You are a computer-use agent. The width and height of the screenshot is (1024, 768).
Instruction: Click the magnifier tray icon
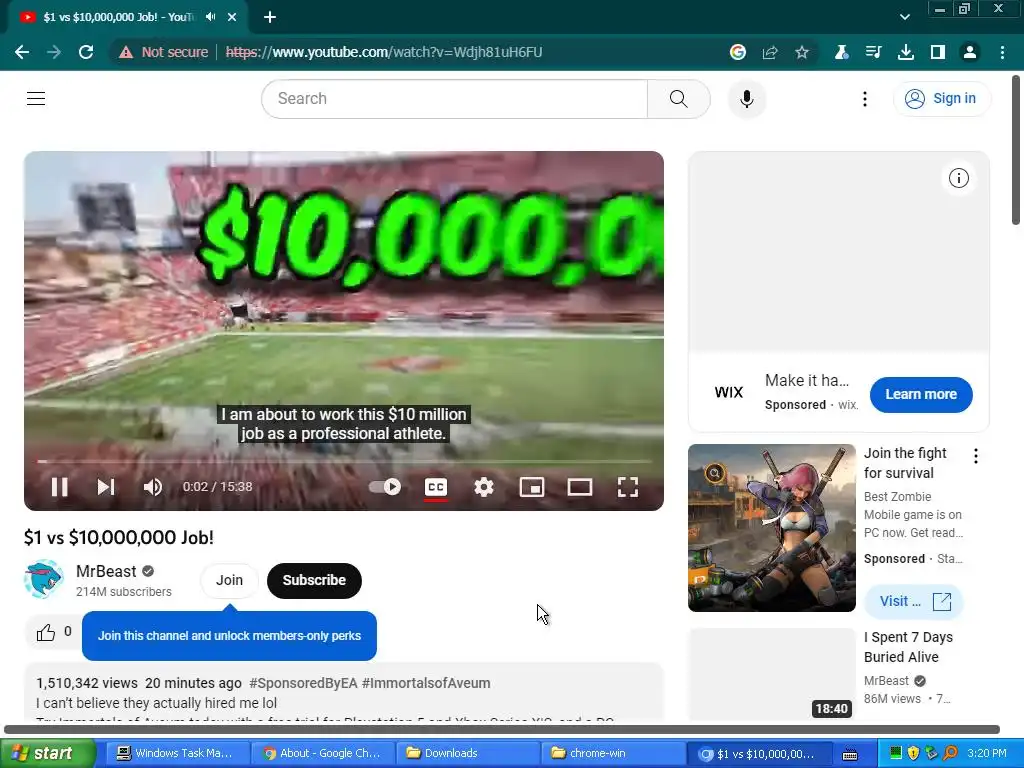950,753
